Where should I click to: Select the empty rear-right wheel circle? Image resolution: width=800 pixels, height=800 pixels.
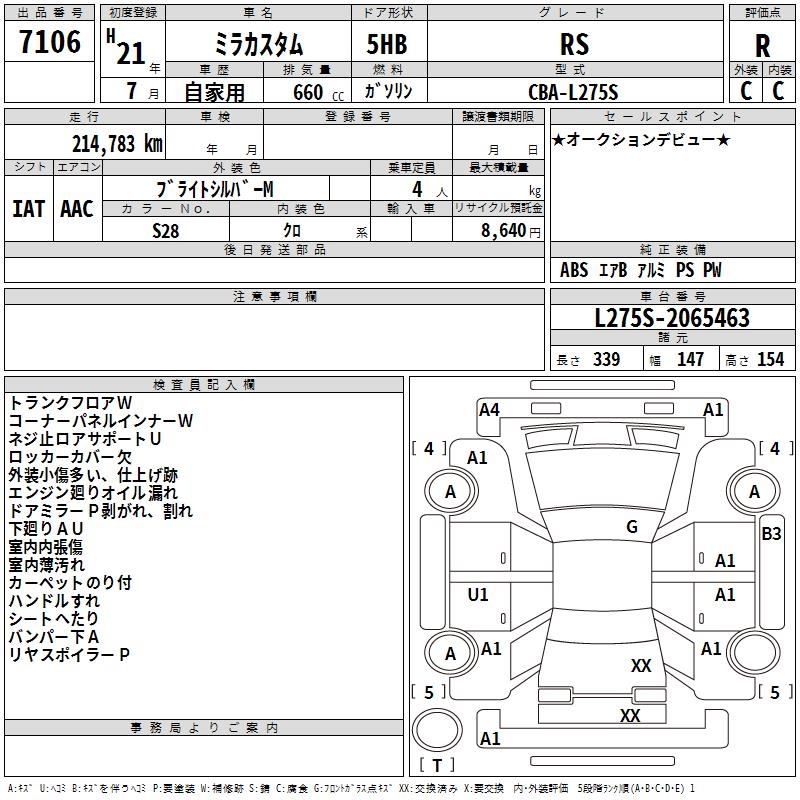(754, 654)
